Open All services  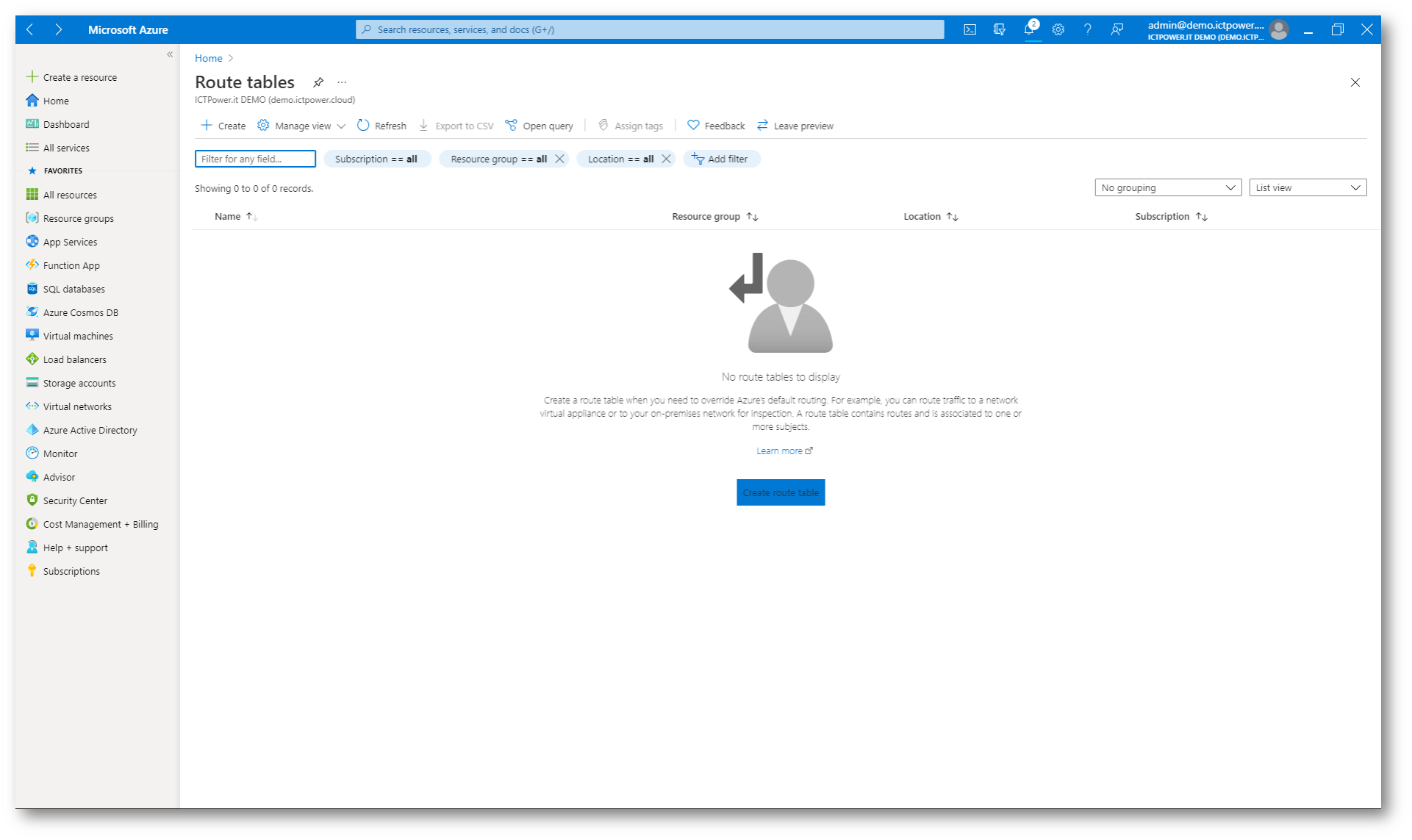(x=57, y=148)
